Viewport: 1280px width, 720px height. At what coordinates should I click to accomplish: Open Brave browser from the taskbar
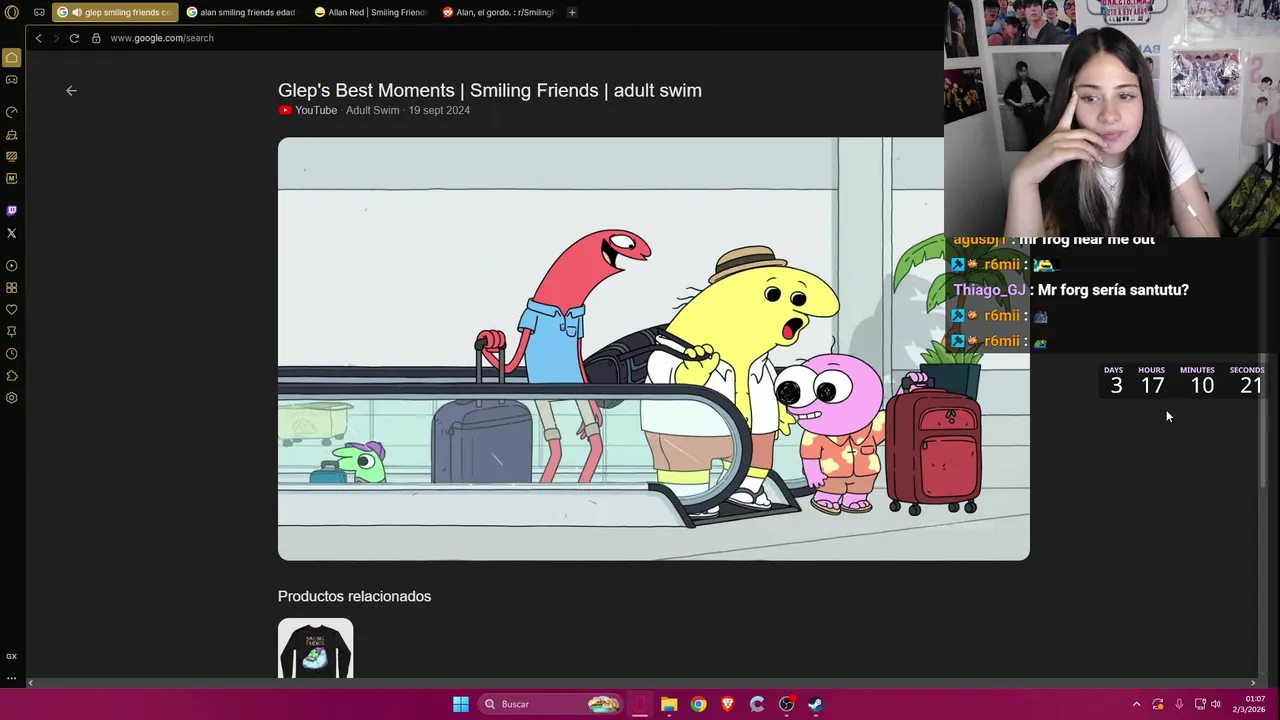[728, 704]
